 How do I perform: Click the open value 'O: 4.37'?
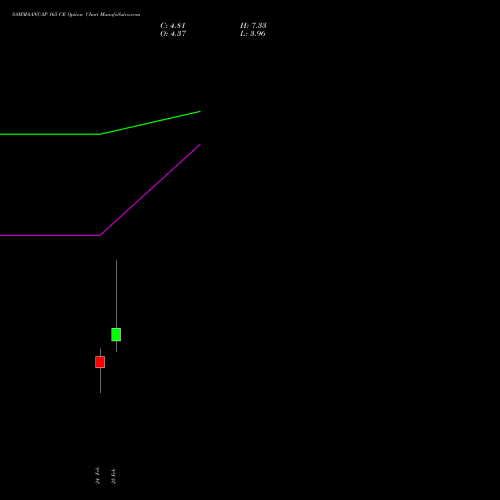click(173, 34)
